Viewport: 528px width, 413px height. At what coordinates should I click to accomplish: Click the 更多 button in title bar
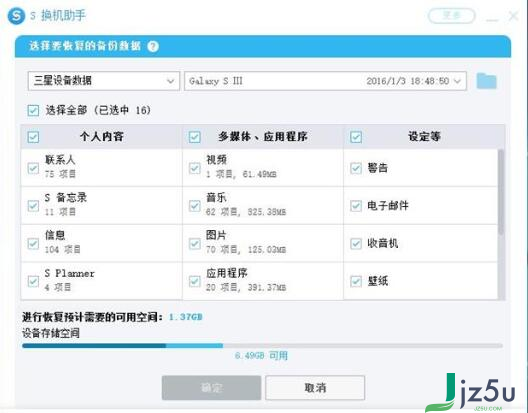[x=452, y=15]
